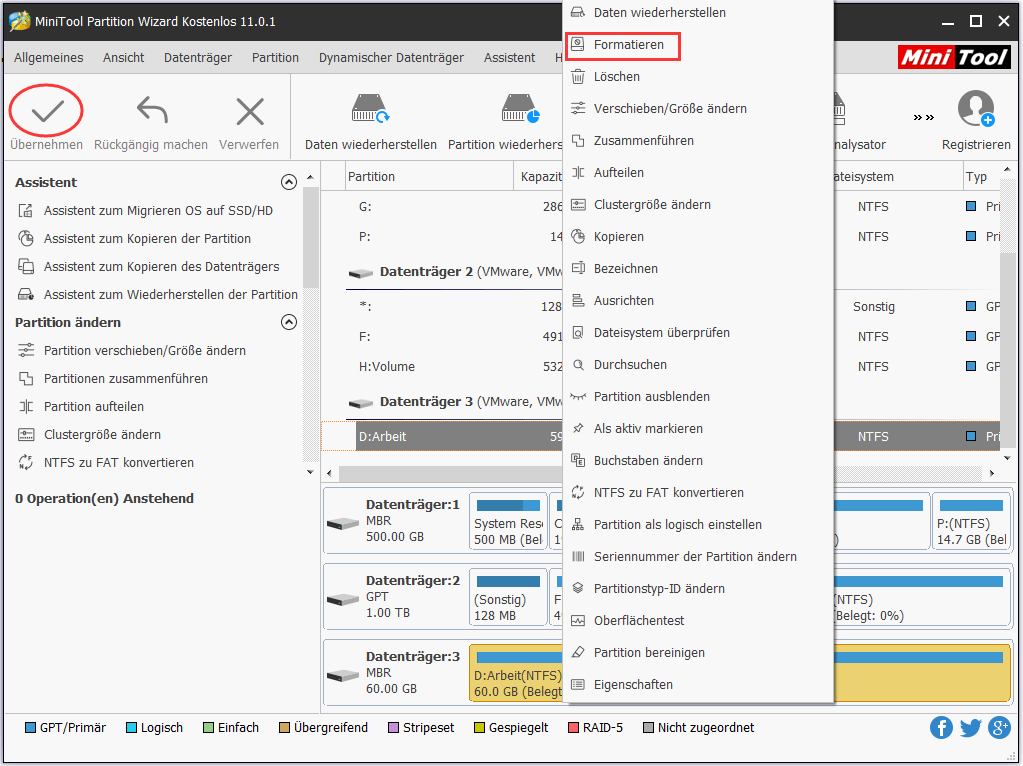Click the Übernehmen checkmark icon
This screenshot has width=1023, height=766.
tap(46, 111)
